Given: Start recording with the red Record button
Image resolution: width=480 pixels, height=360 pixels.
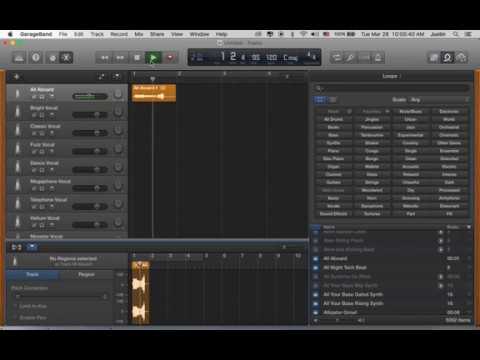Looking at the screenshot, I should tap(170, 58).
